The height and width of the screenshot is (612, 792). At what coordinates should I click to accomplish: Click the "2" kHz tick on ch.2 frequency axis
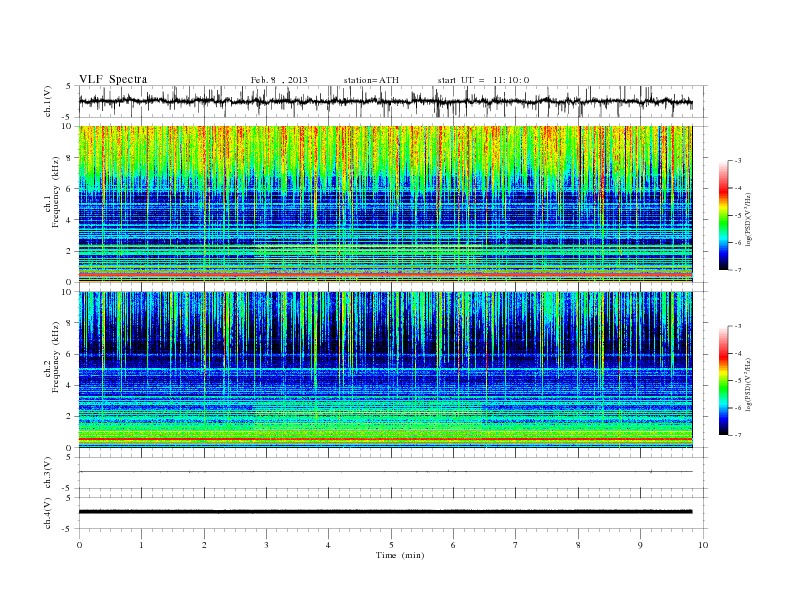tap(69, 417)
